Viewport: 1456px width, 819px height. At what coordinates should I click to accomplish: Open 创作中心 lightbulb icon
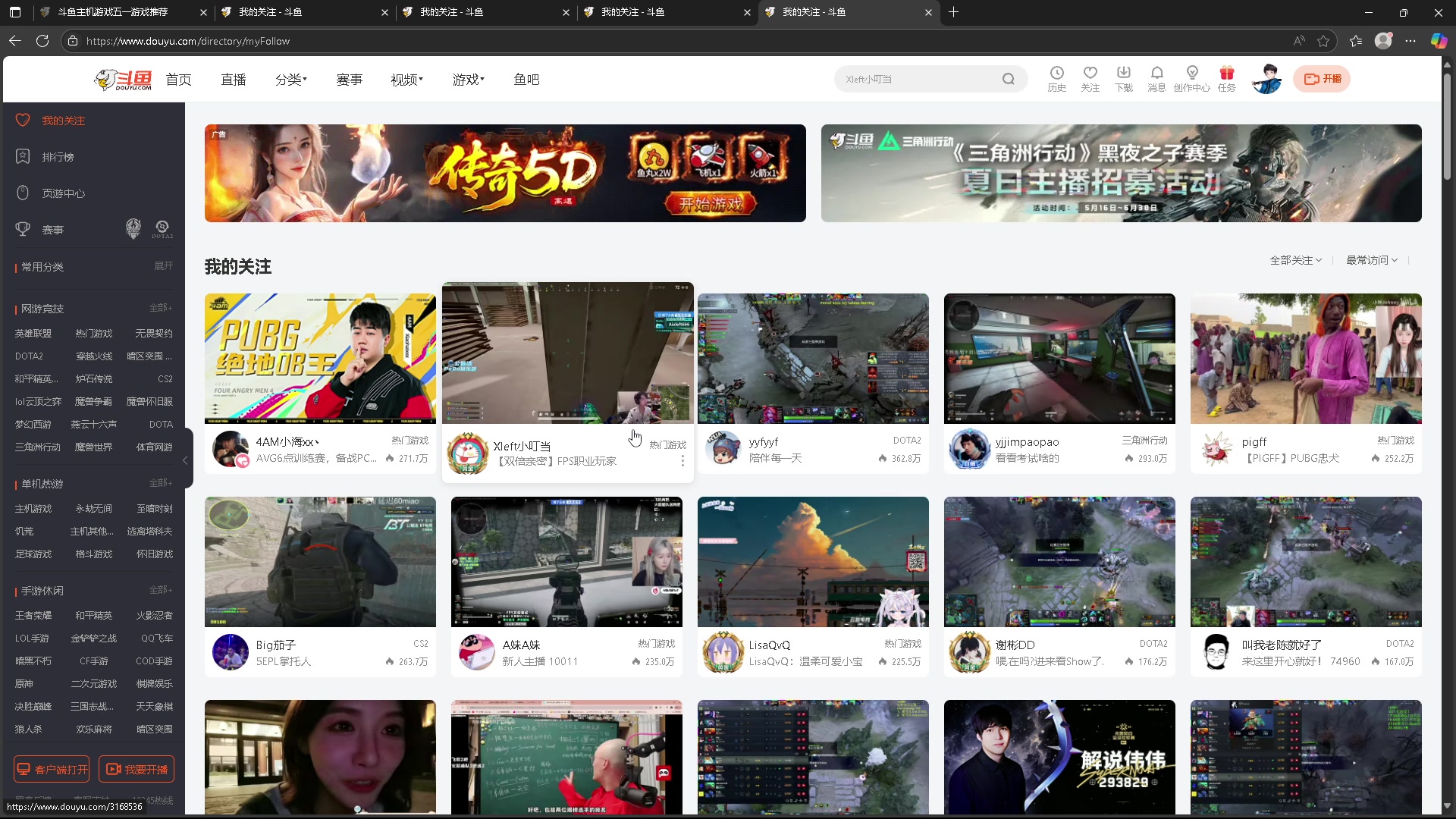(1191, 74)
